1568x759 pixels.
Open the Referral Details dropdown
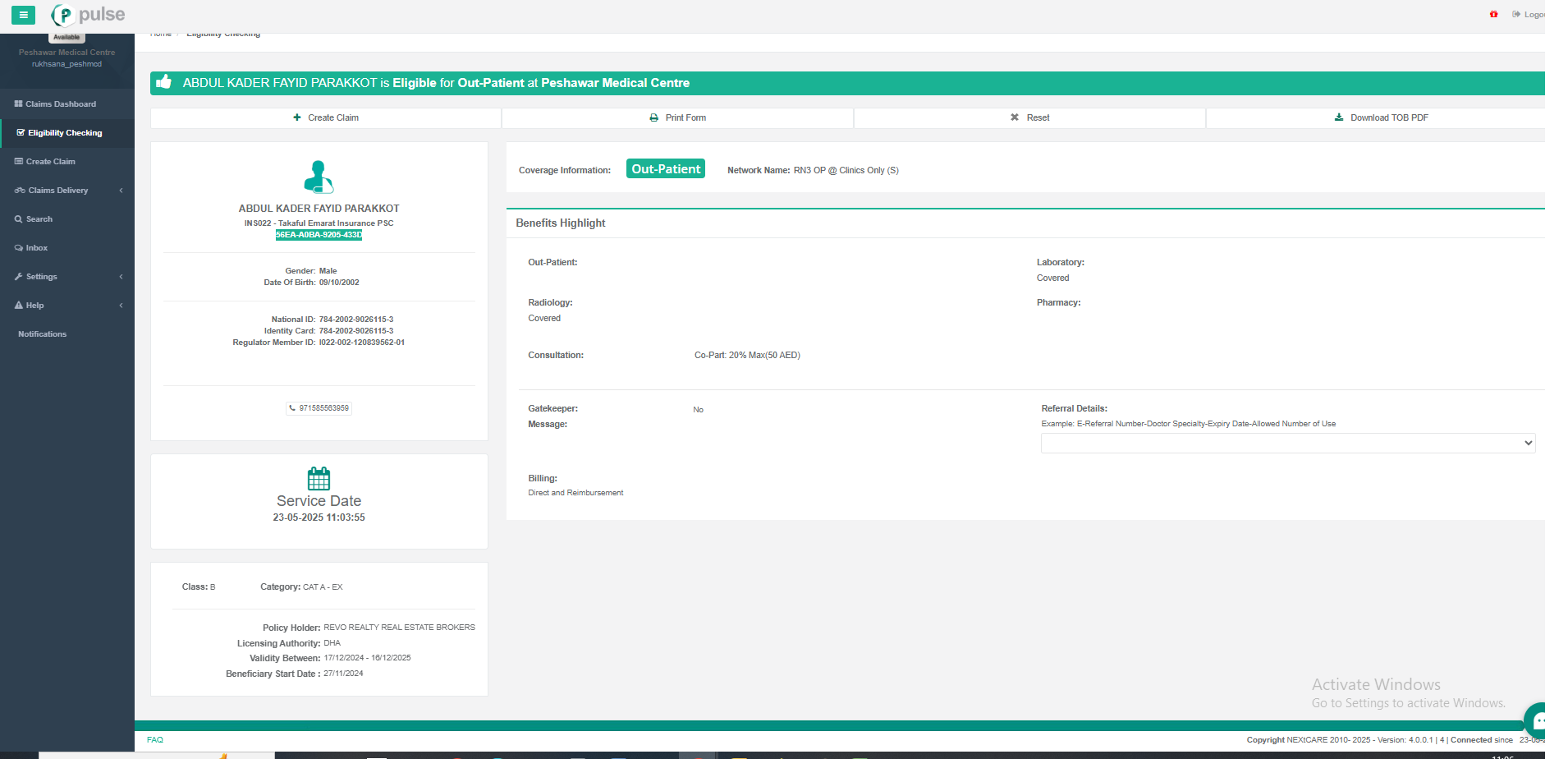pos(1287,443)
